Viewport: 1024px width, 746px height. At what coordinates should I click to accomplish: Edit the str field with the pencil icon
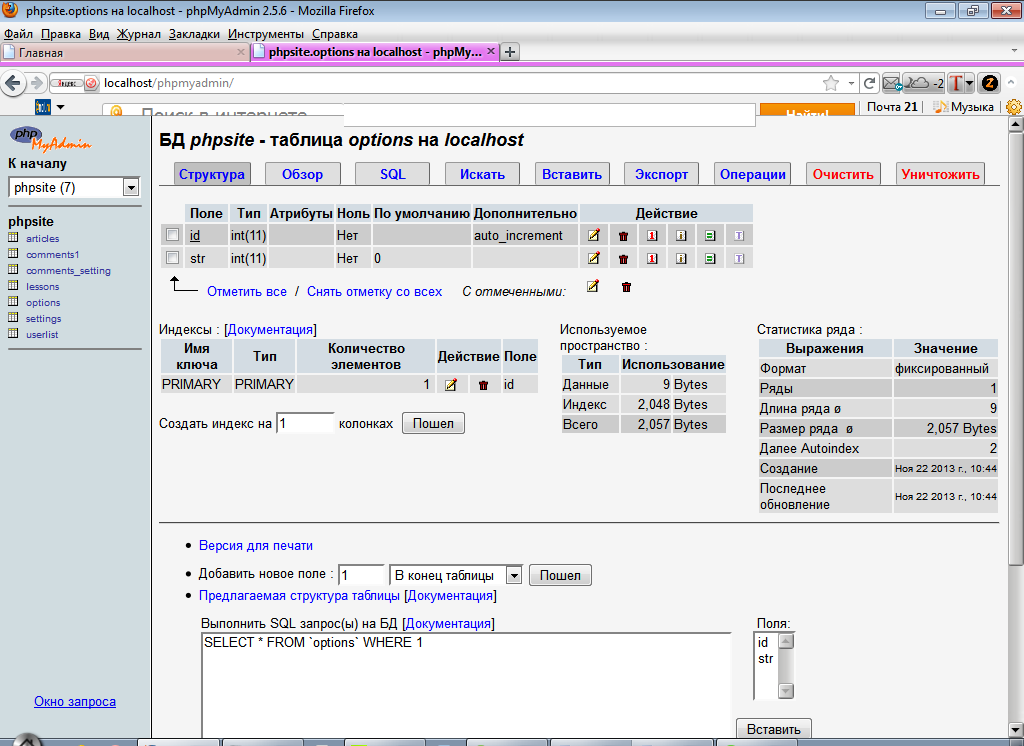594,258
